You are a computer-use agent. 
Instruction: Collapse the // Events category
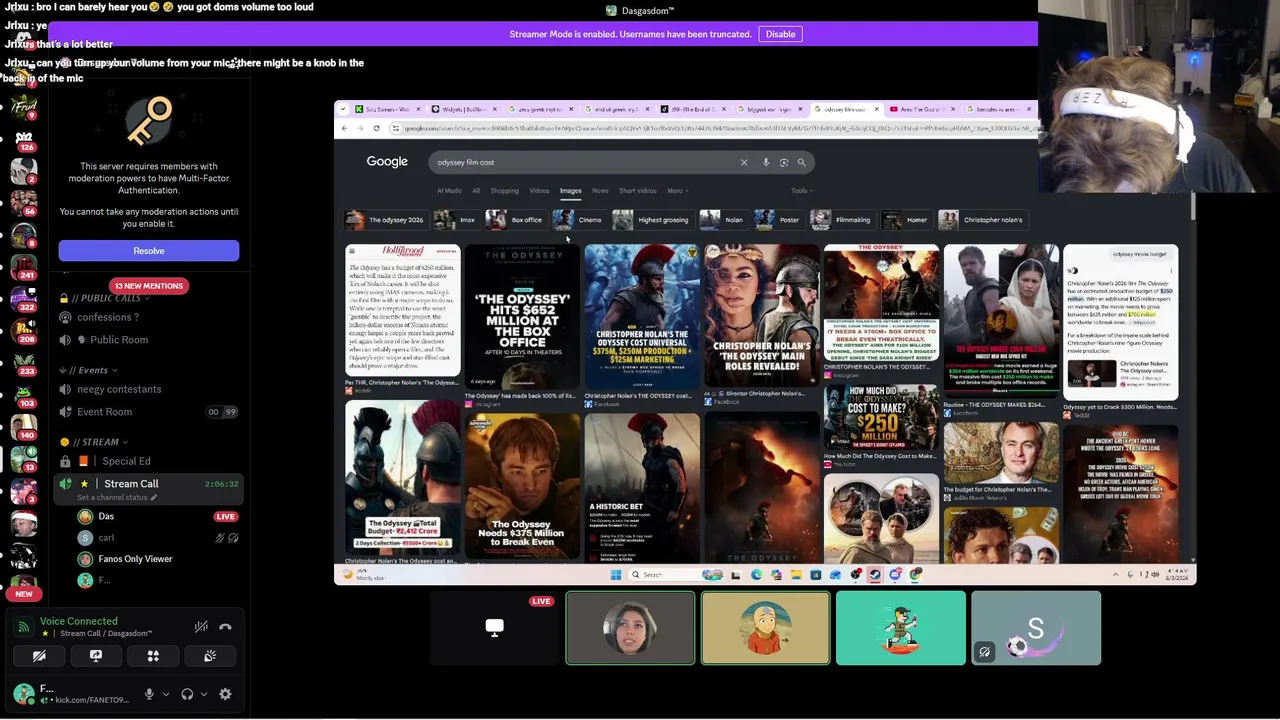pos(89,370)
